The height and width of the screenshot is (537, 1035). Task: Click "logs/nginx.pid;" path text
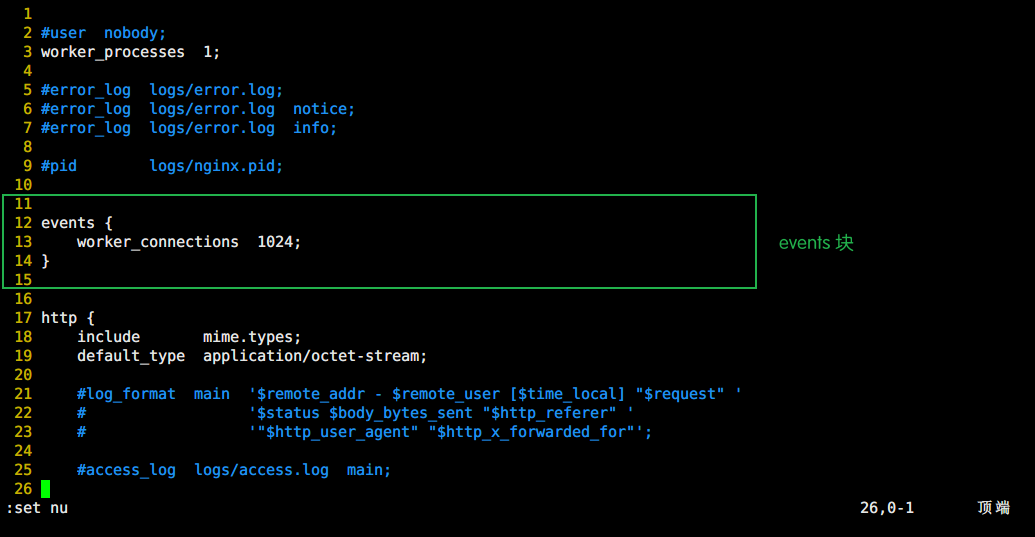pos(216,166)
